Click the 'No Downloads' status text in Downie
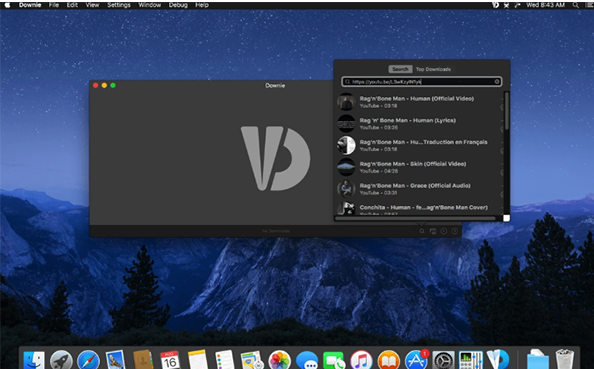 (276, 231)
